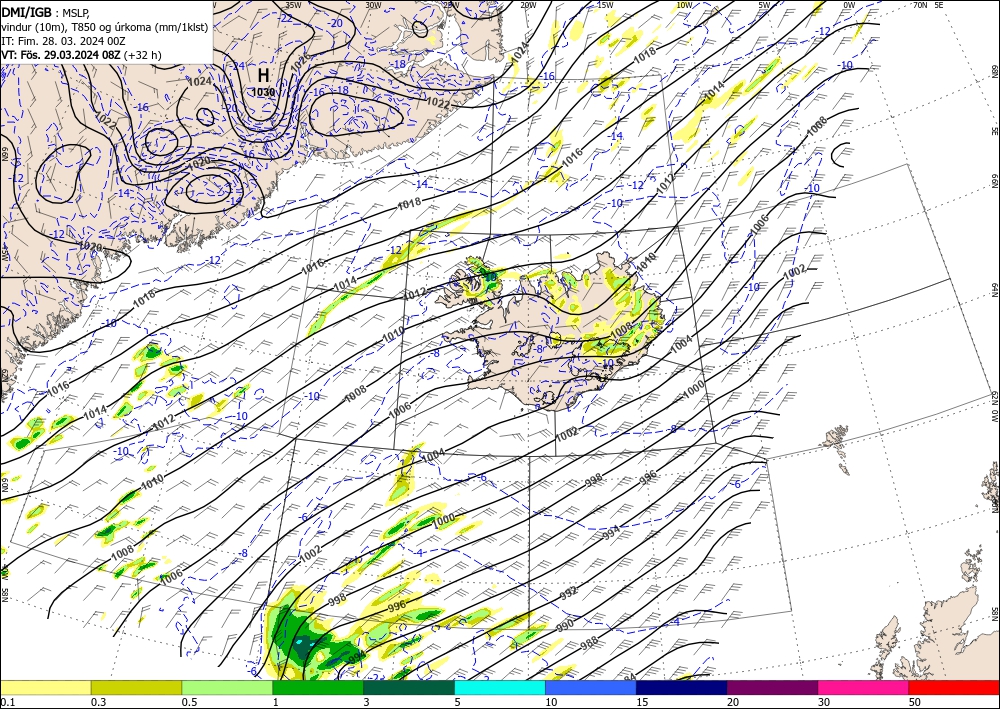Click the '988' isobar label
1000x709 pixels.
tap(589, 641)
